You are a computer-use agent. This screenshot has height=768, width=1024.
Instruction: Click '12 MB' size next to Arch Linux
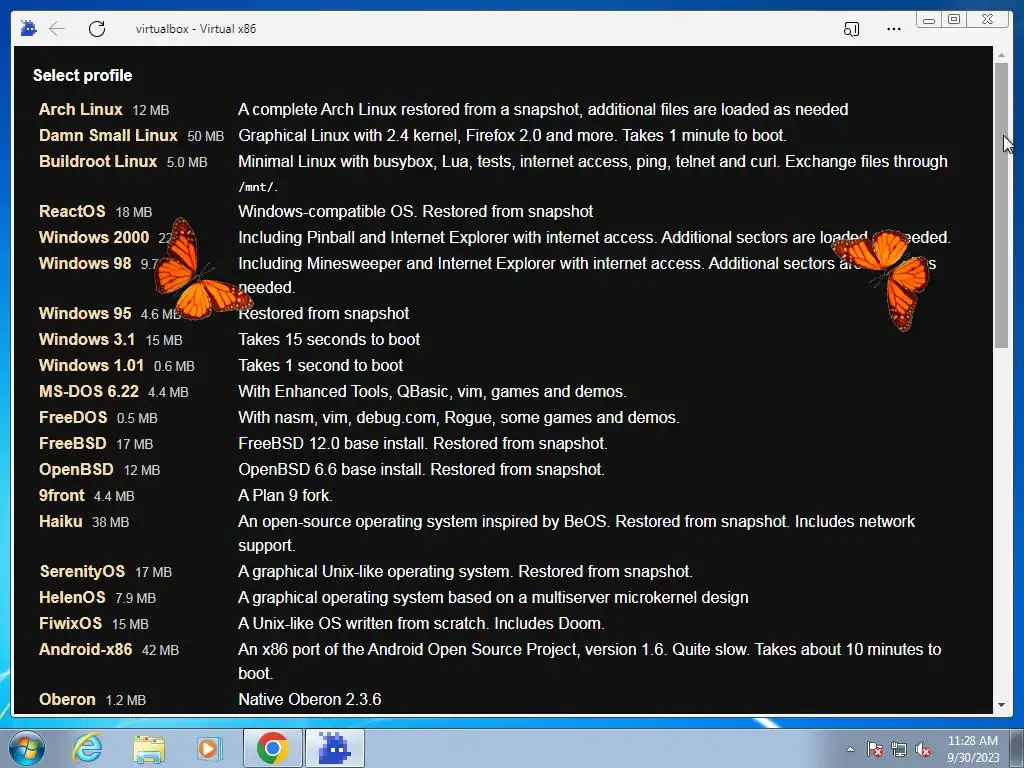pyautogui.click(x=151, y=110)
